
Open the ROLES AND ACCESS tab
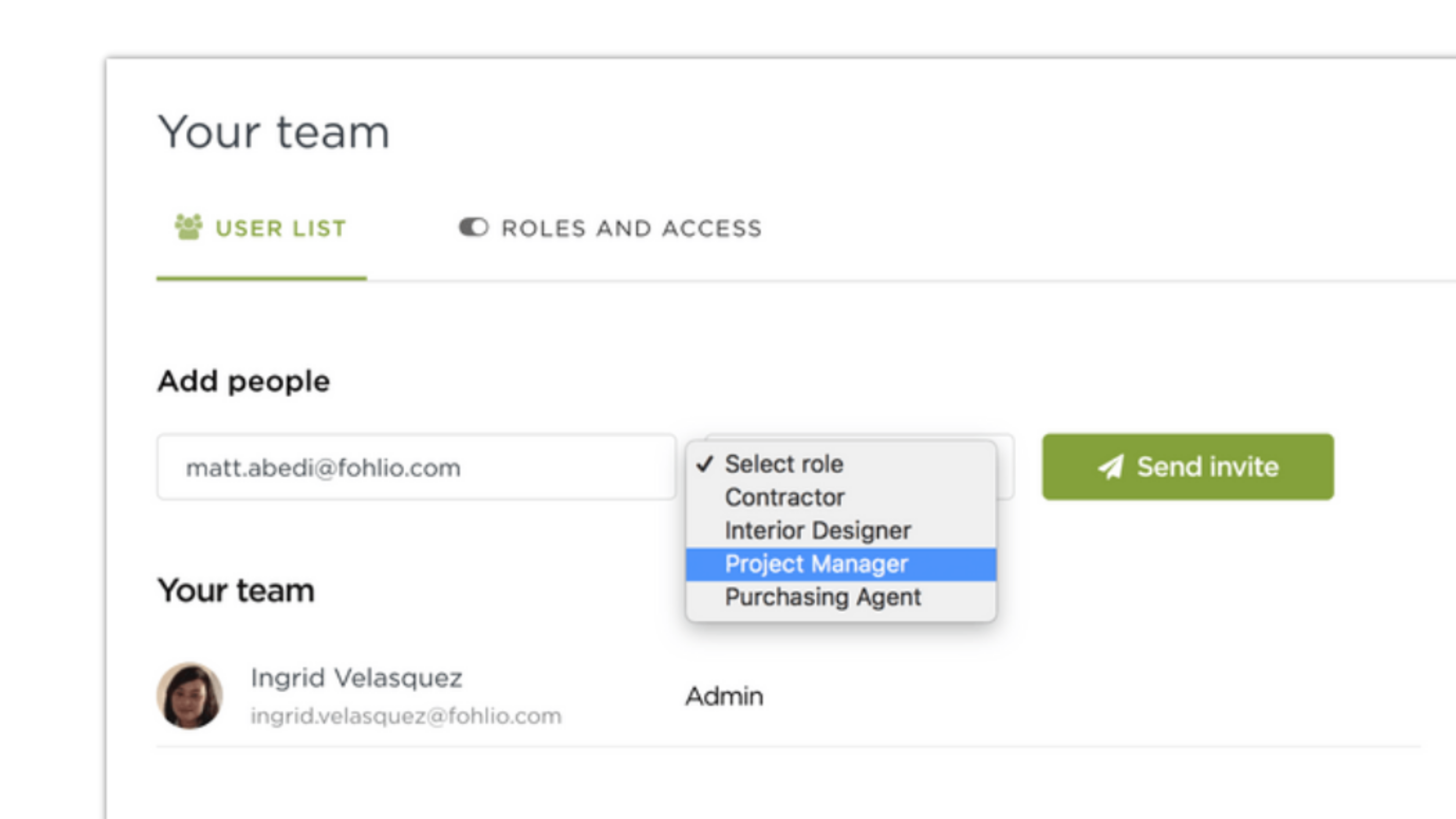tap(610, 228)
